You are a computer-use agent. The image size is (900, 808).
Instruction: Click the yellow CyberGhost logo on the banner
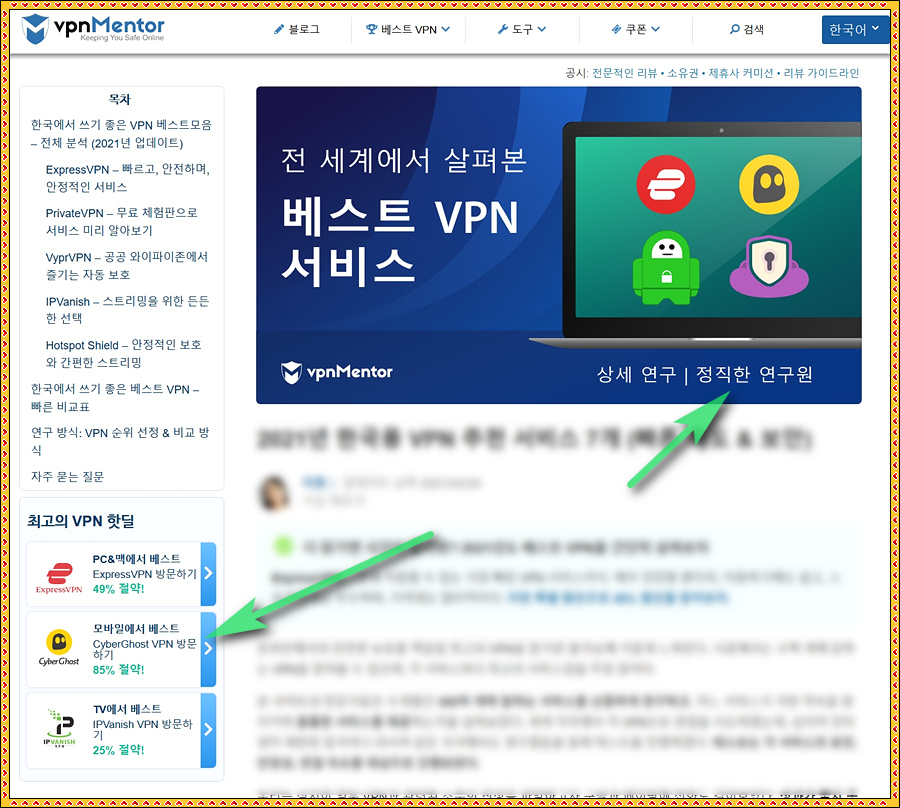[769, 185]
